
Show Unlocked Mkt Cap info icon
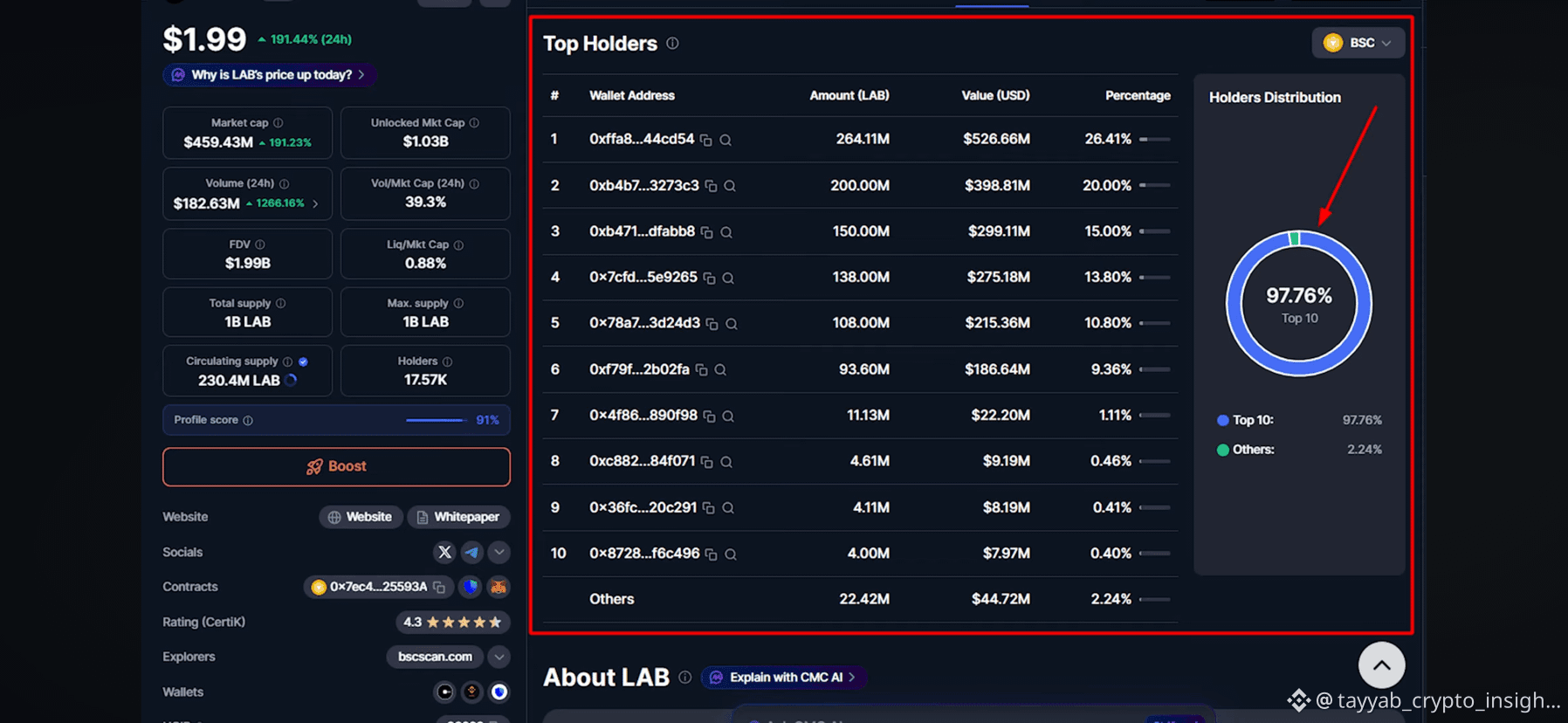click(x=474, y=123)
